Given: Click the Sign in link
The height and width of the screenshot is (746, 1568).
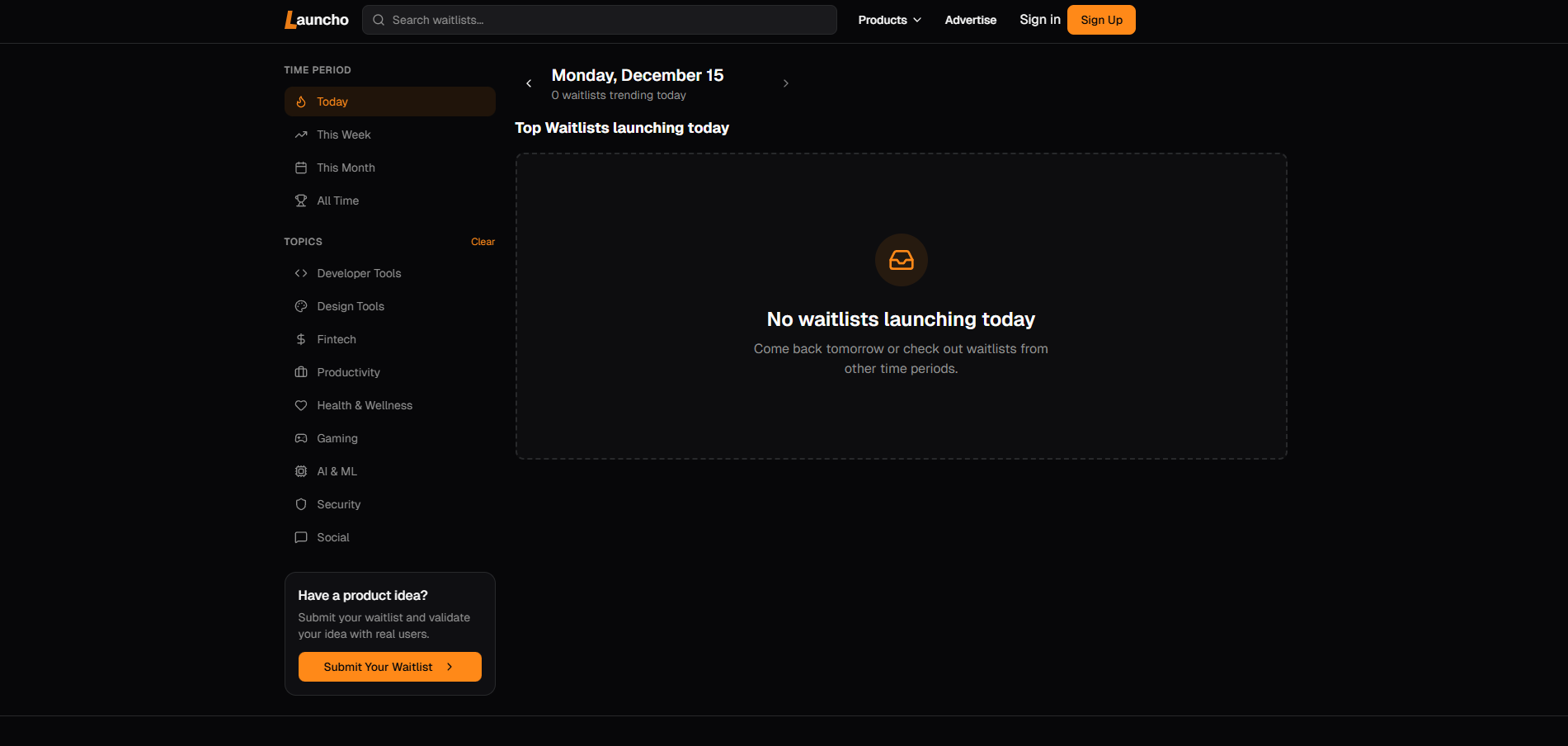Looking at the screenshot, I should coord(1039,19).
